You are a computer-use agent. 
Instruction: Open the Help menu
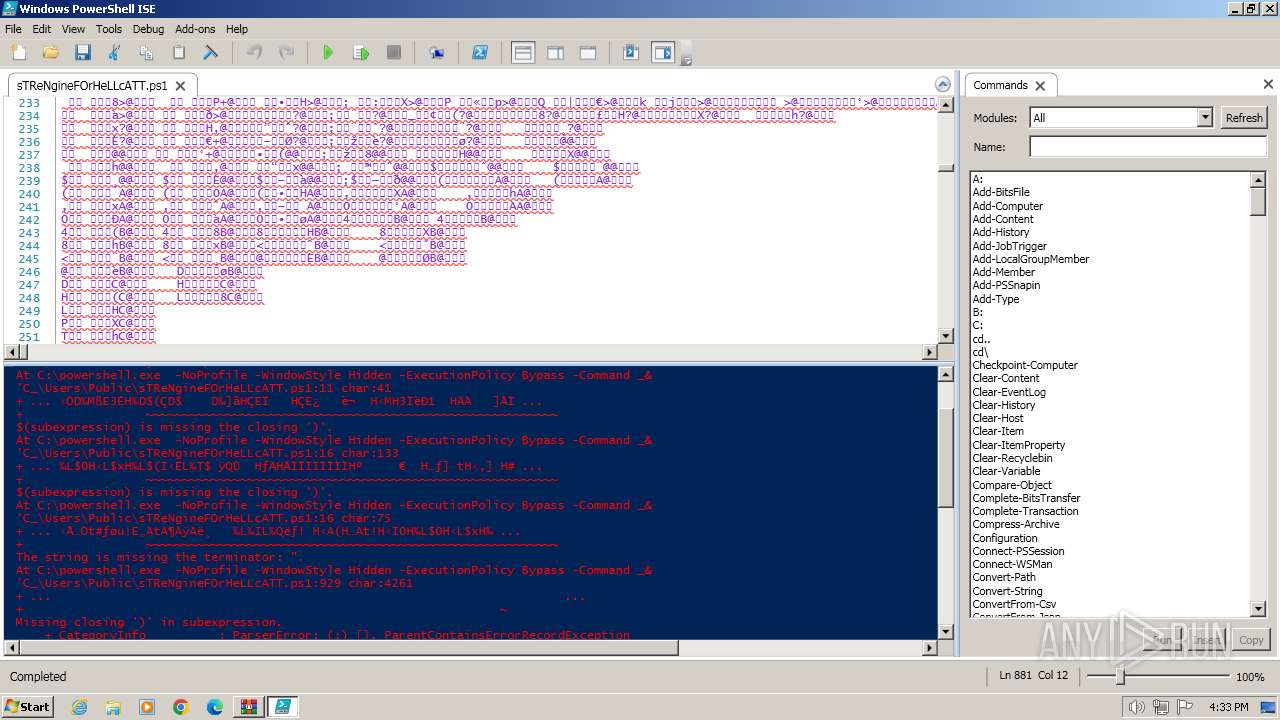point(237,29)
